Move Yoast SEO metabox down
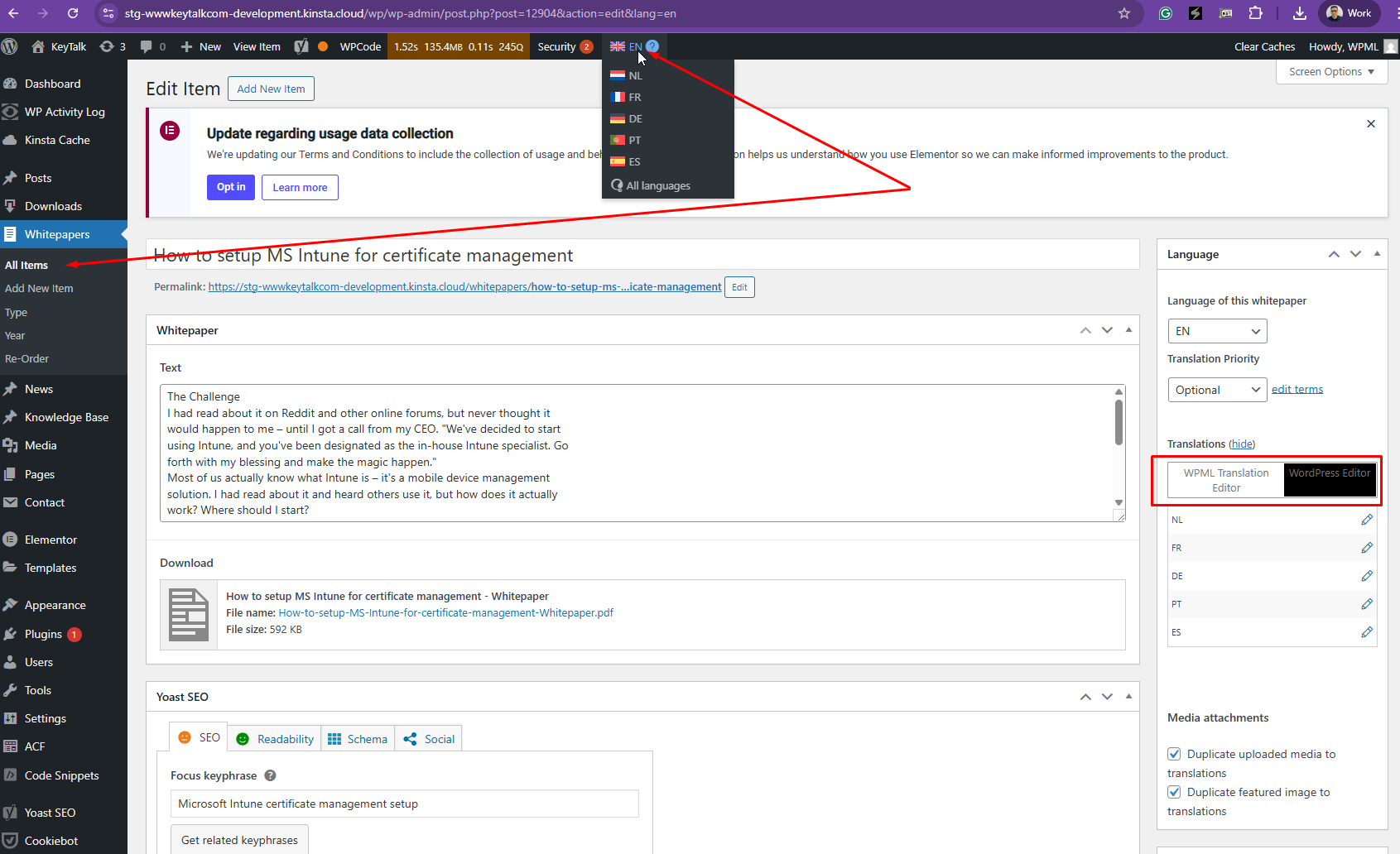1400x854 pixels. tap(1107, 697)
